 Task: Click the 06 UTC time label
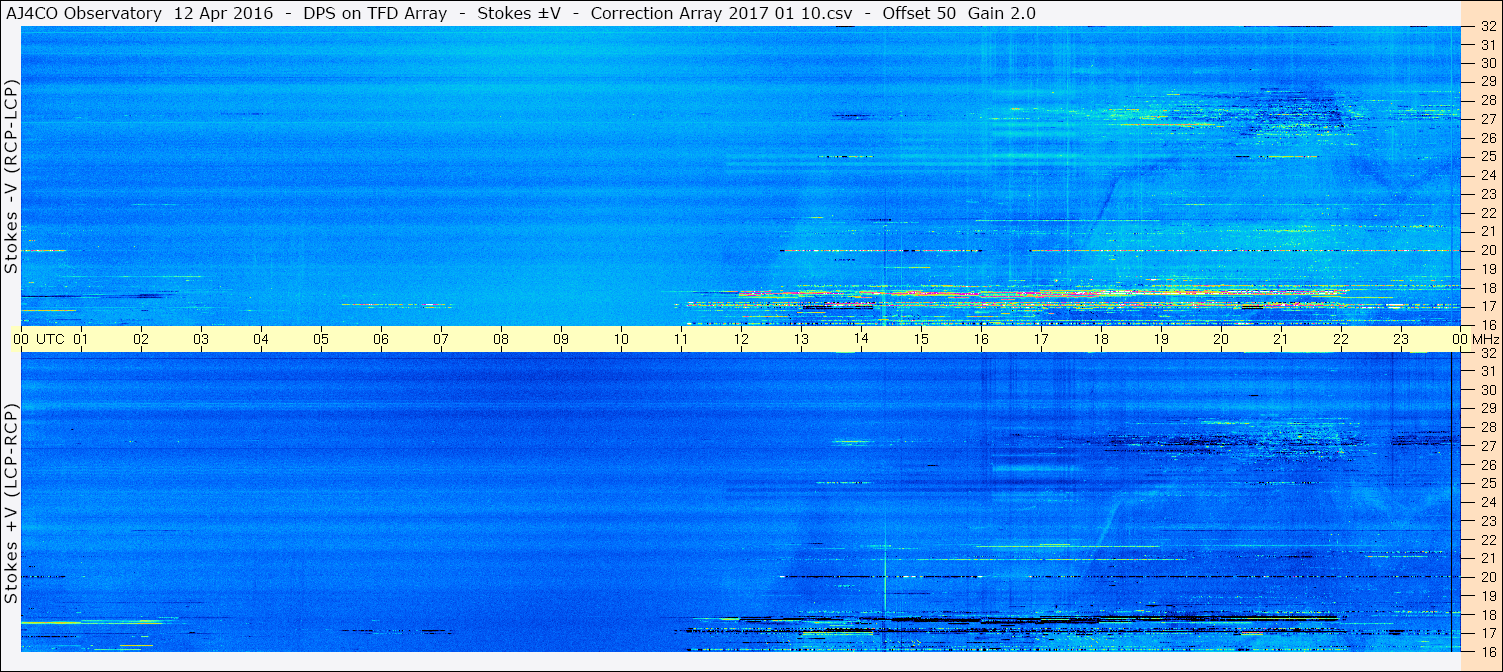click(x=381, y=339)
